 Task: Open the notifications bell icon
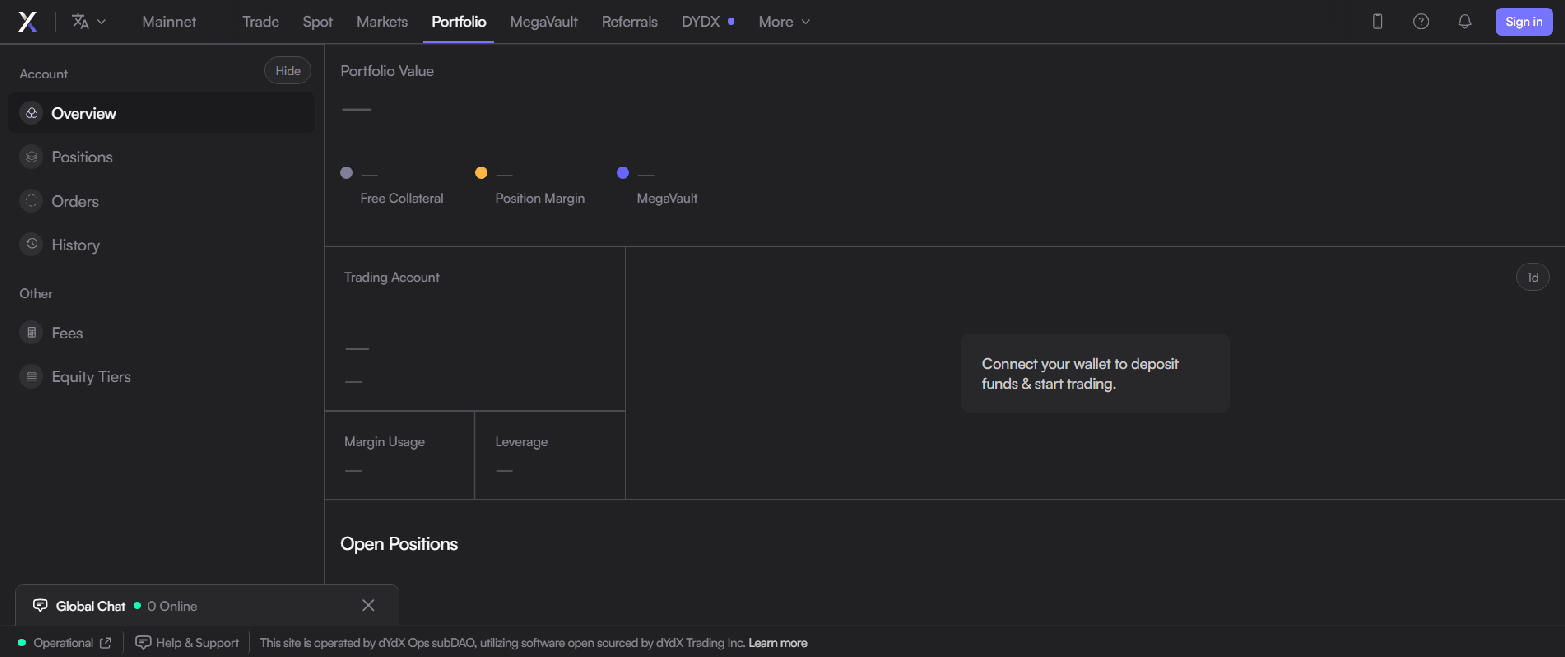click(x=1465, y=21)
